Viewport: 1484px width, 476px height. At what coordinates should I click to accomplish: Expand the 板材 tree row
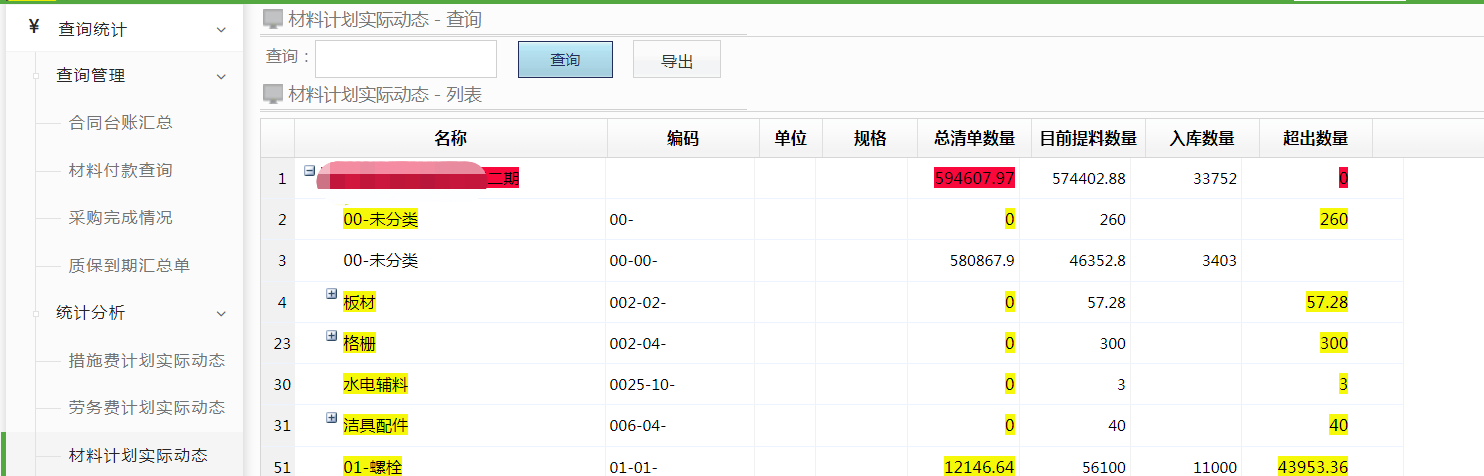(331, 295)
